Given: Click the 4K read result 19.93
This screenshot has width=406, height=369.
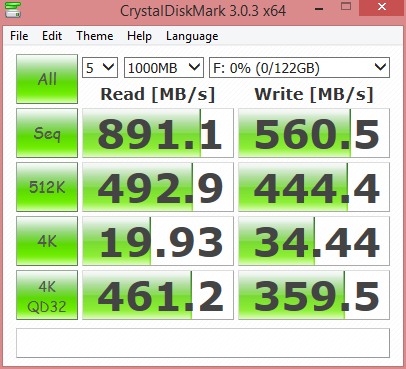Looking at the screenshot, I should (x=158, y=241).
